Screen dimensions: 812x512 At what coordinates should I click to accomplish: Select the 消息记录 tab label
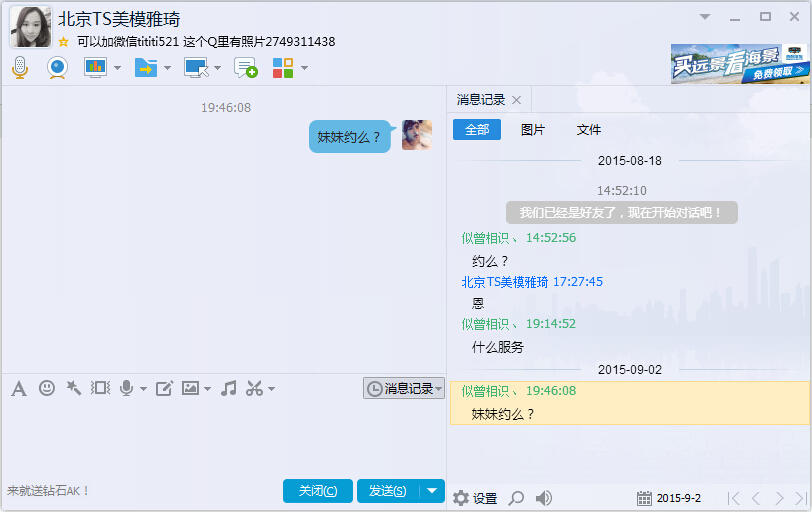(481, 99)
